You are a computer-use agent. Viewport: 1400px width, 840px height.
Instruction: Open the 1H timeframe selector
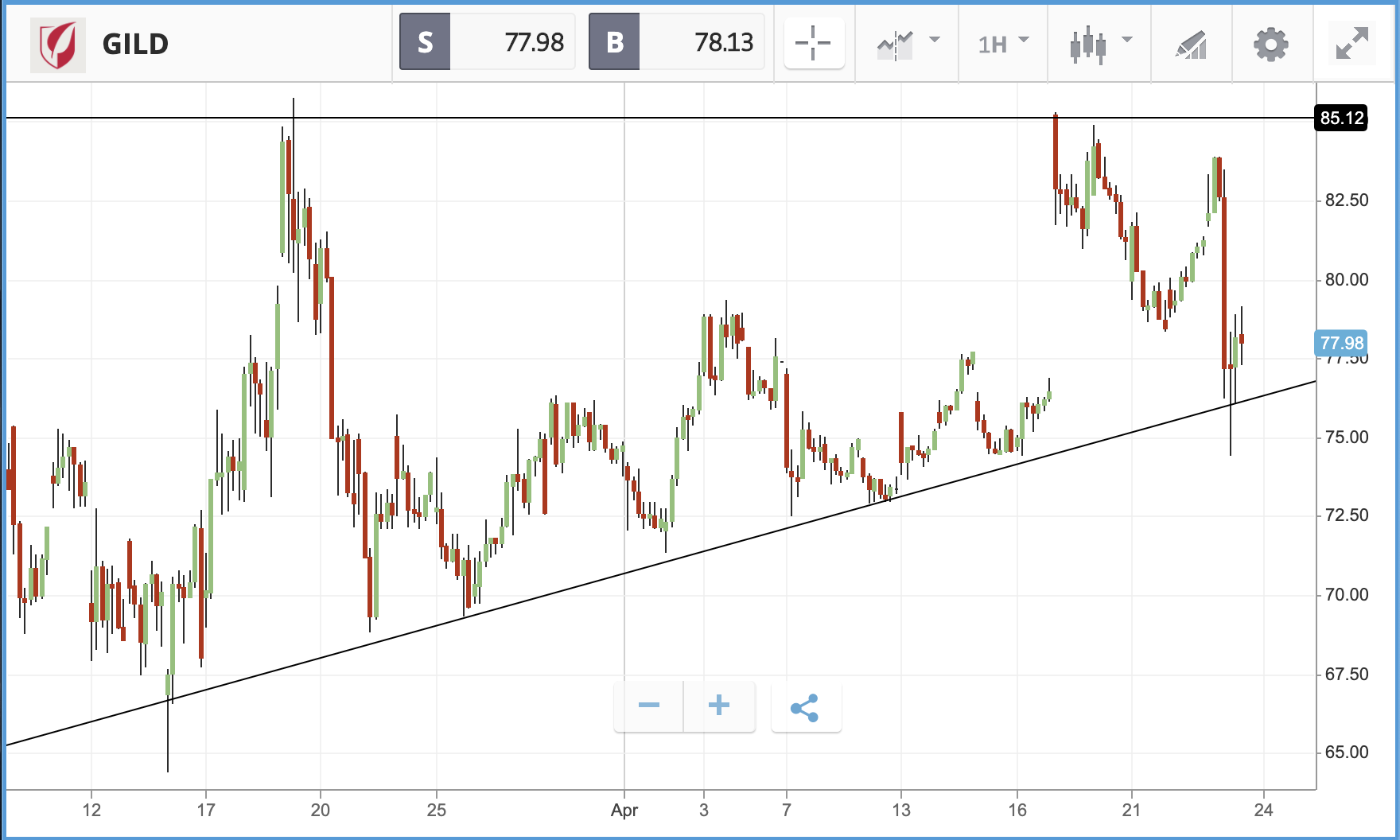[x=1003, y=44]
